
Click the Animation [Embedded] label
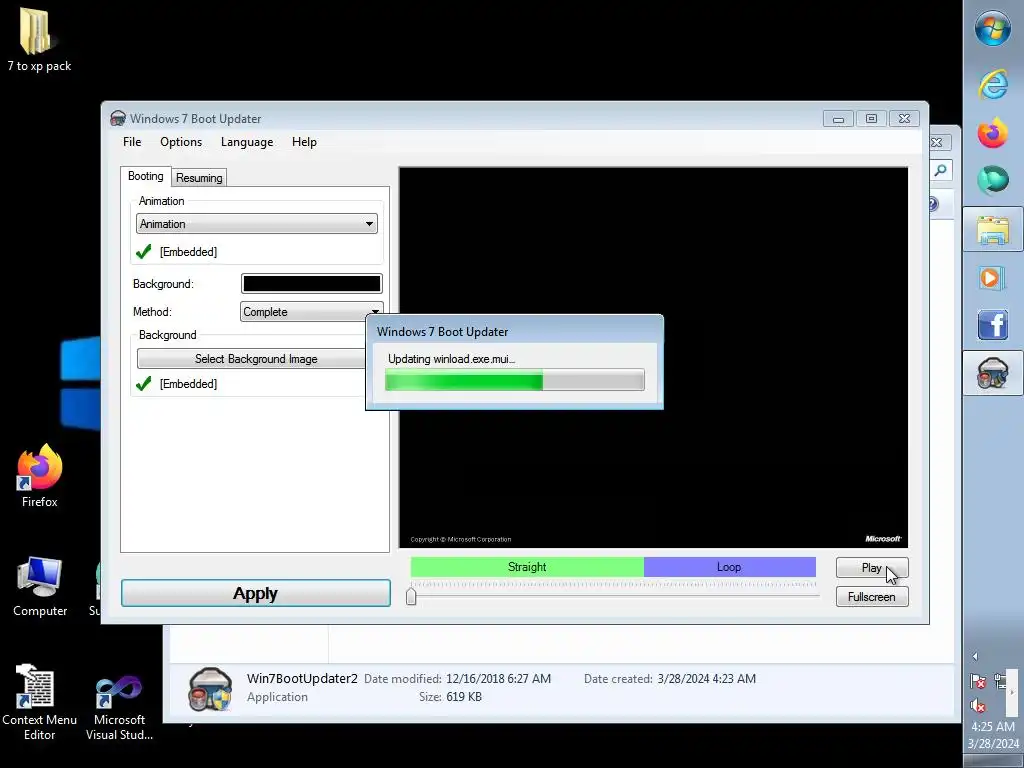tap(188, 251)
